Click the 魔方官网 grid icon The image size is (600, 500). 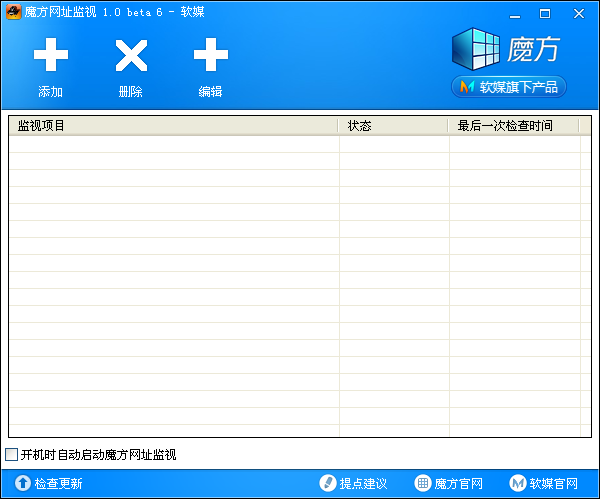pyautogui.click(x=423, y=483)
